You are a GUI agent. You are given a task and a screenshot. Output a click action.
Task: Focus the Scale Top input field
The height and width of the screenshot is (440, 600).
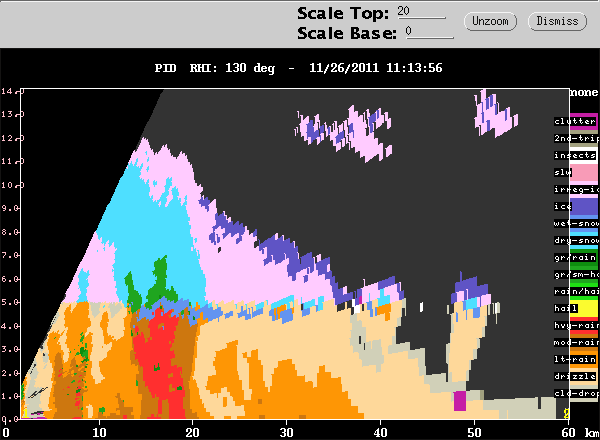[x=421, y=11]
